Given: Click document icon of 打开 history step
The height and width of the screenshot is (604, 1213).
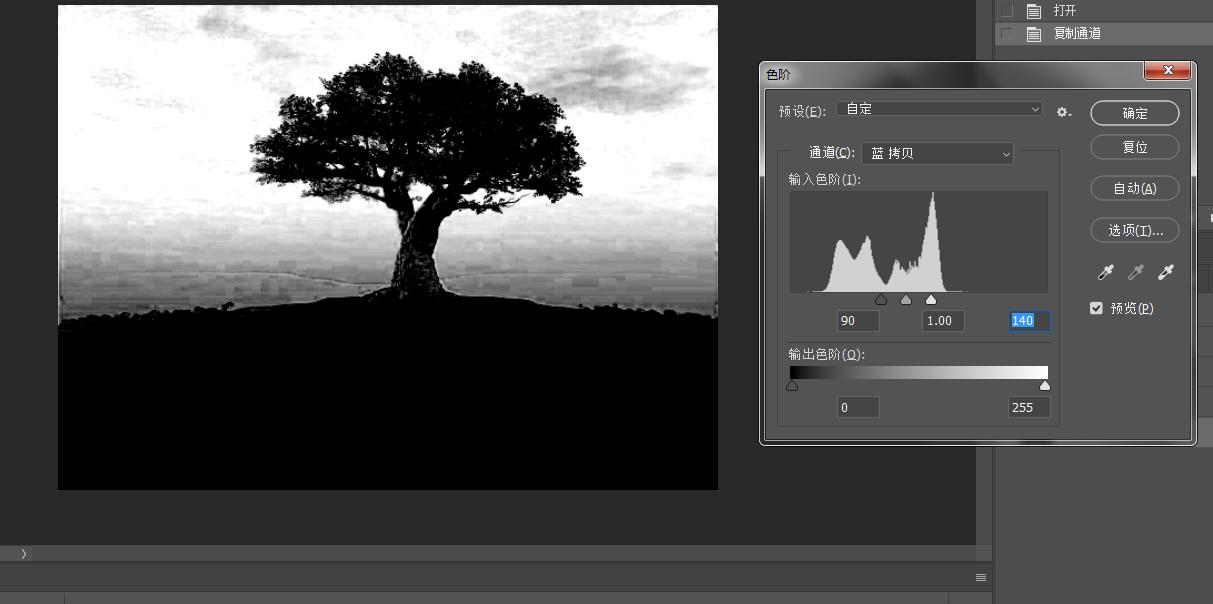Looking at the screenshot, I should coord(1034,11).
